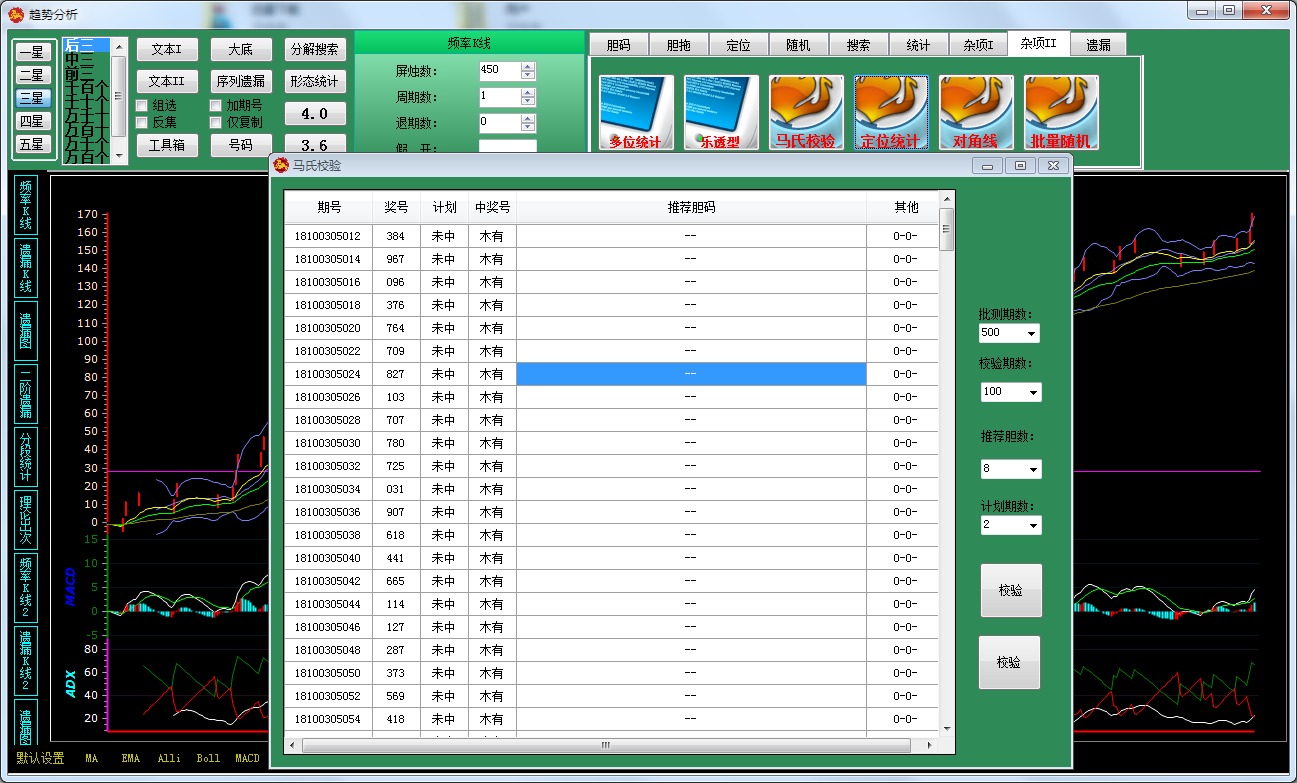
Task: Open the 统计 tab
Action: tap(918, 45)
